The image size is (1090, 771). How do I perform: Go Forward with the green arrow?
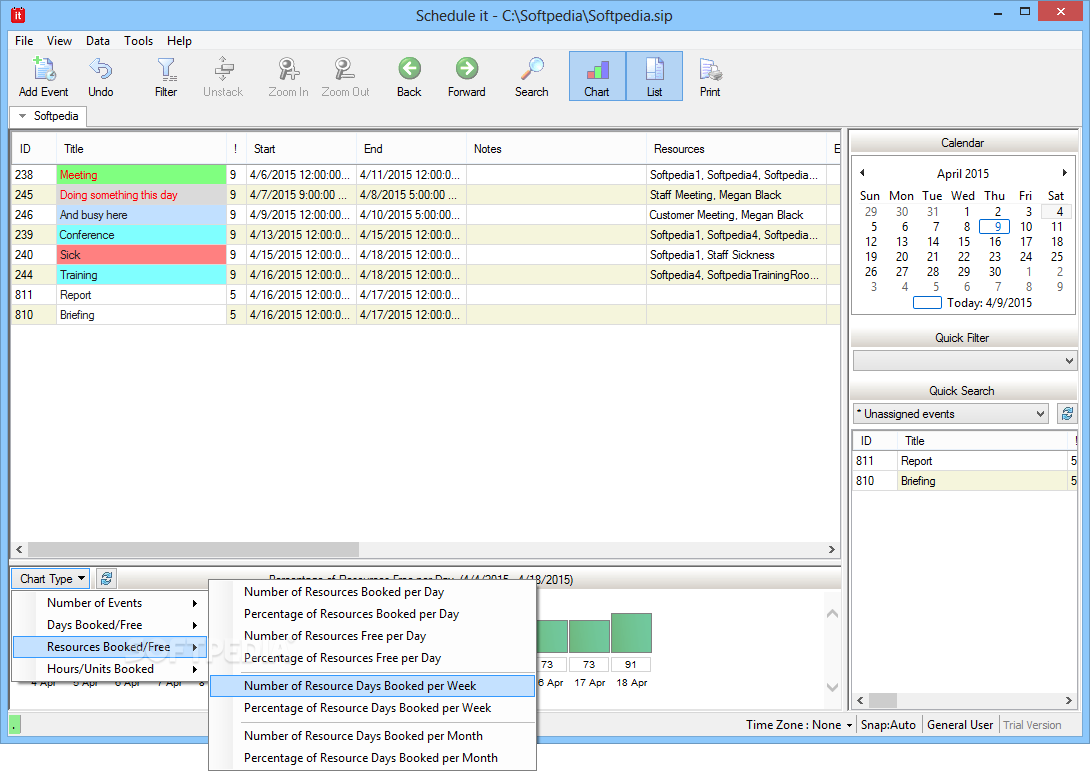point(466,76)
